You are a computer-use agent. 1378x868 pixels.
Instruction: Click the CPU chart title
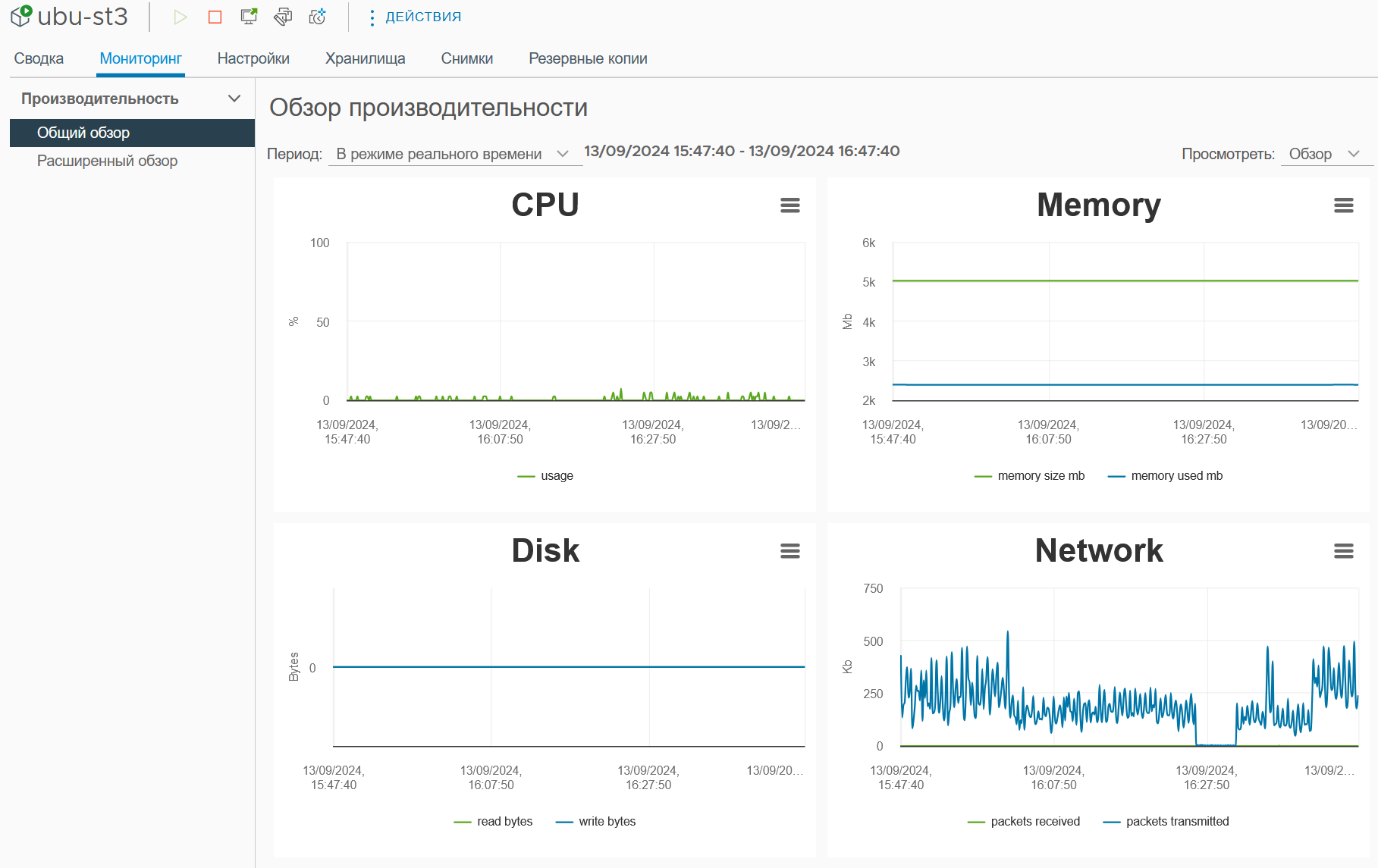545,205
